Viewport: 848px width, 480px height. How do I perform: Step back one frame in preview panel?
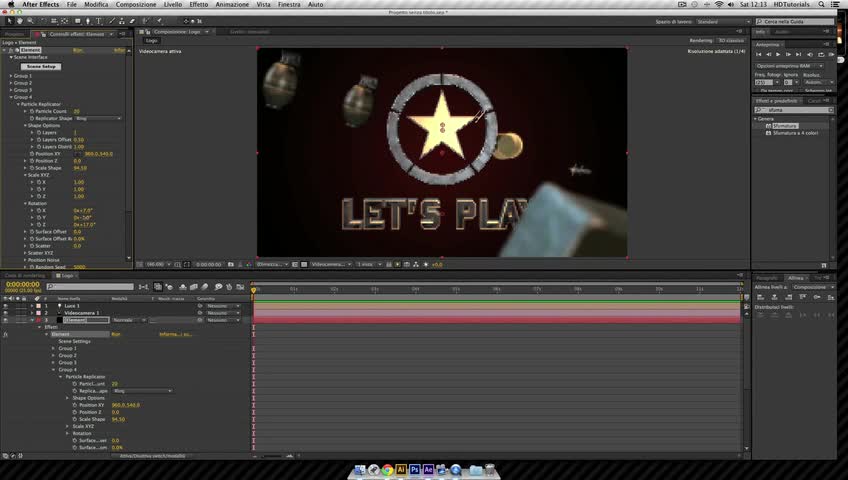(x=768, y=55)
